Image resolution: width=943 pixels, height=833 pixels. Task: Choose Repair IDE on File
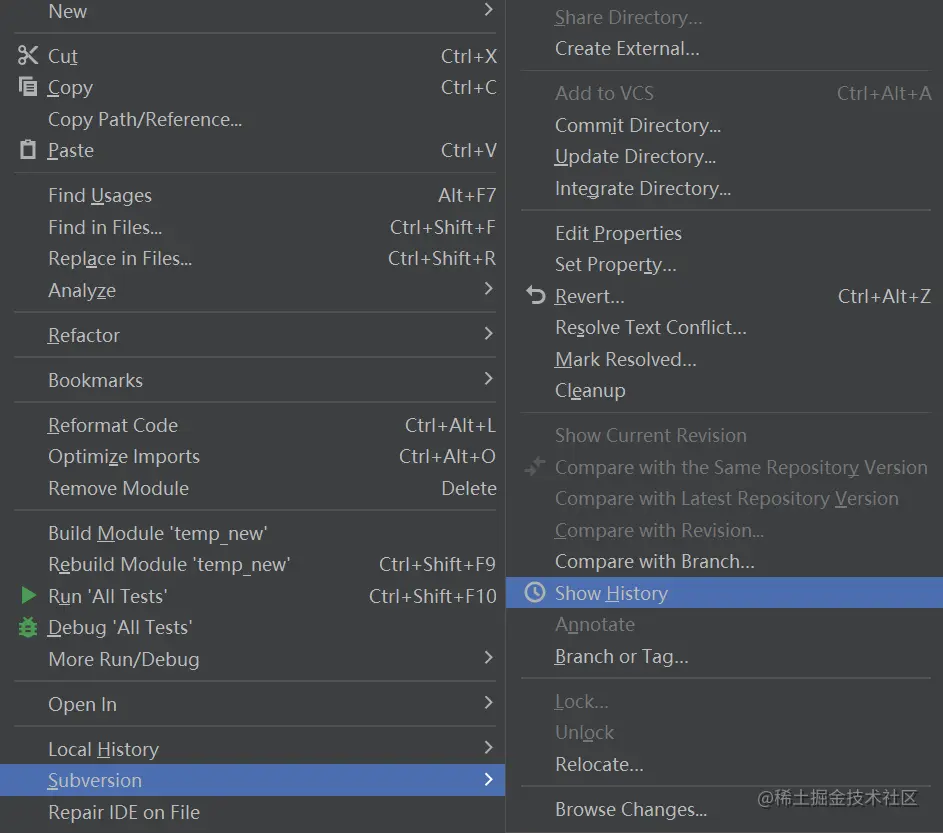pos(124,812)
